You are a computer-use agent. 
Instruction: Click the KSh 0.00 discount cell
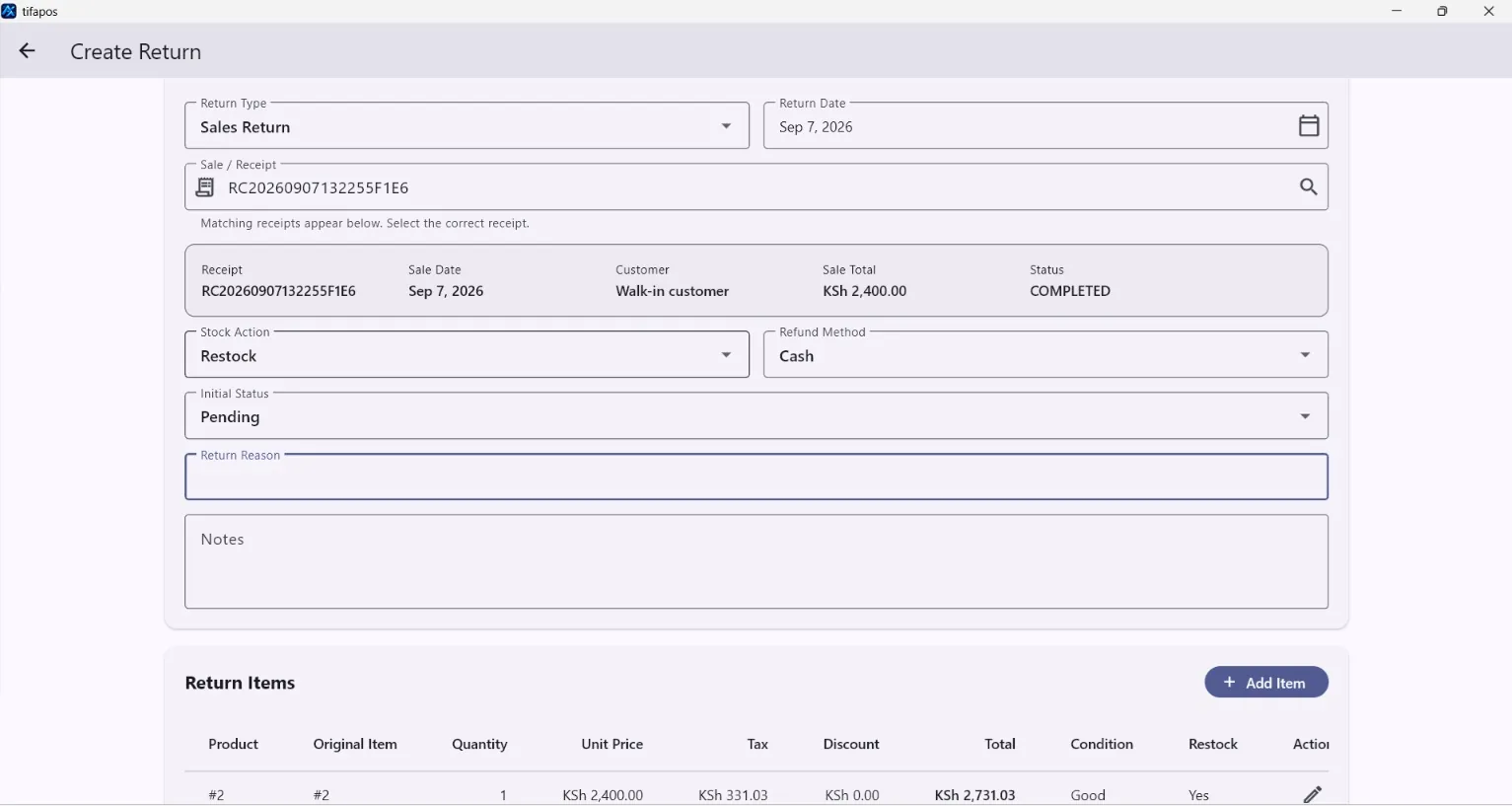point(852,795)
